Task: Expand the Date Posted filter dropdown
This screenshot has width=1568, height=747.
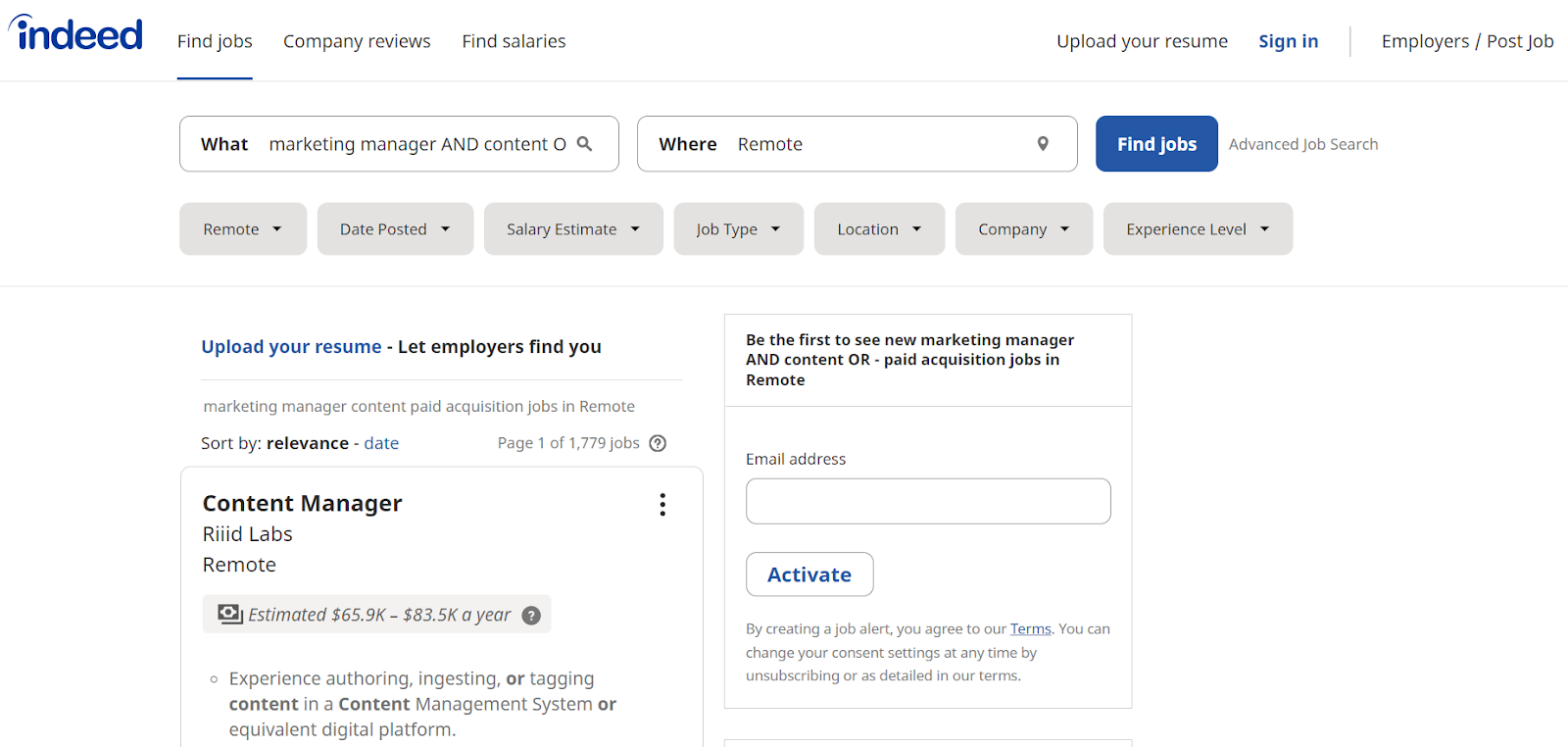Action: point(395,229)
